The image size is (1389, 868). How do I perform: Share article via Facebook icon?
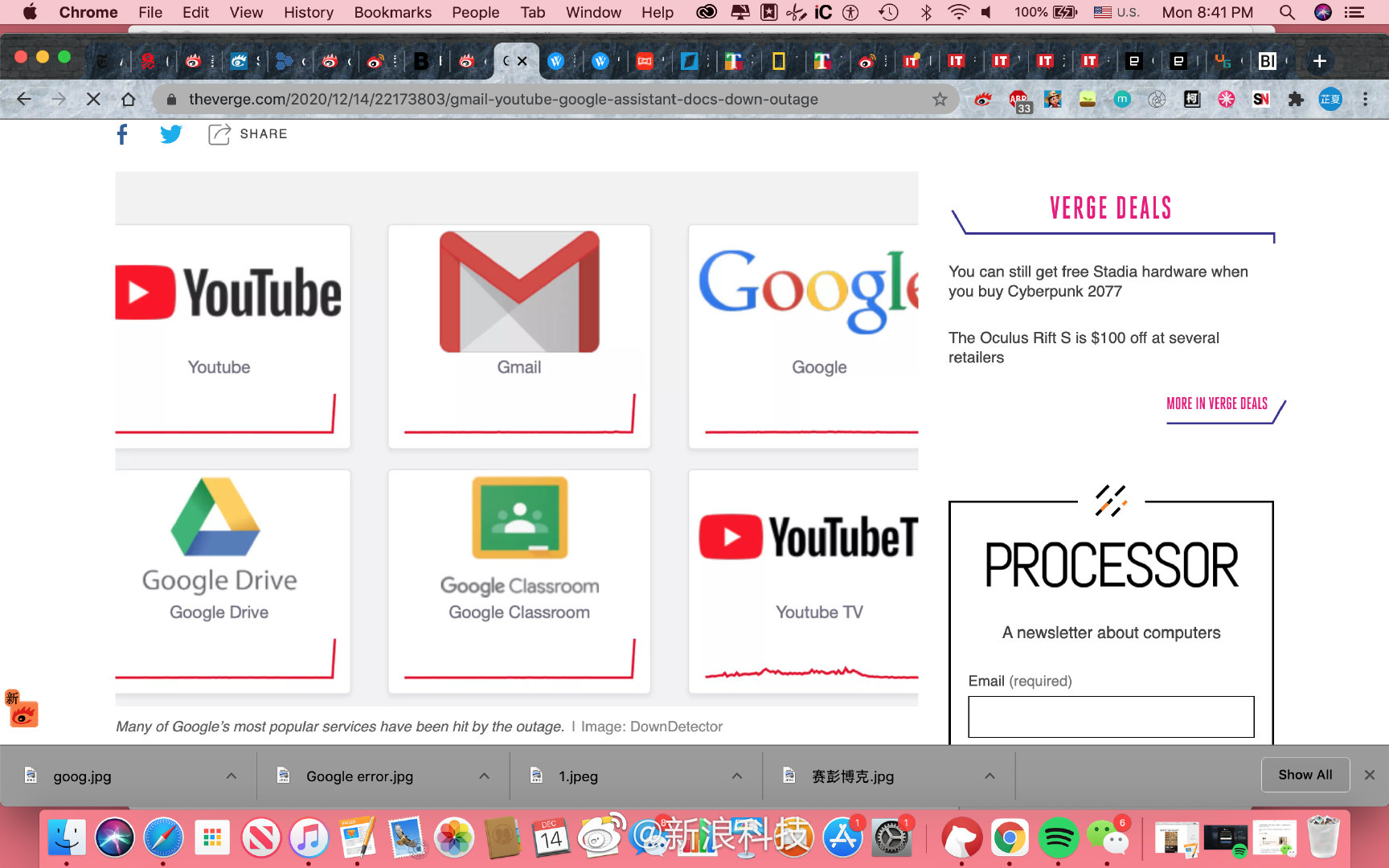point(122,134)
